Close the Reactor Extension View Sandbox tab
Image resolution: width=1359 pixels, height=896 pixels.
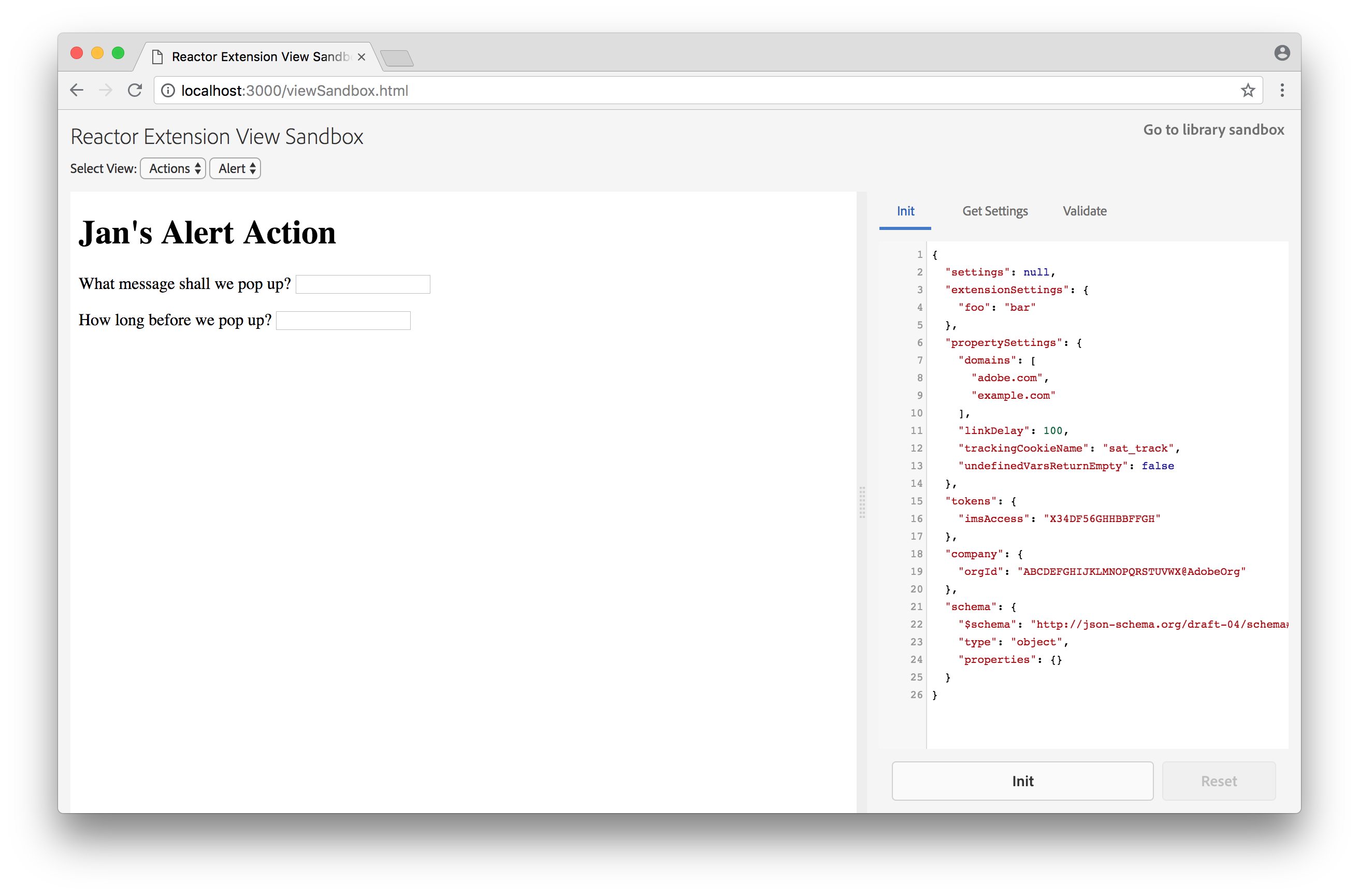361,57
